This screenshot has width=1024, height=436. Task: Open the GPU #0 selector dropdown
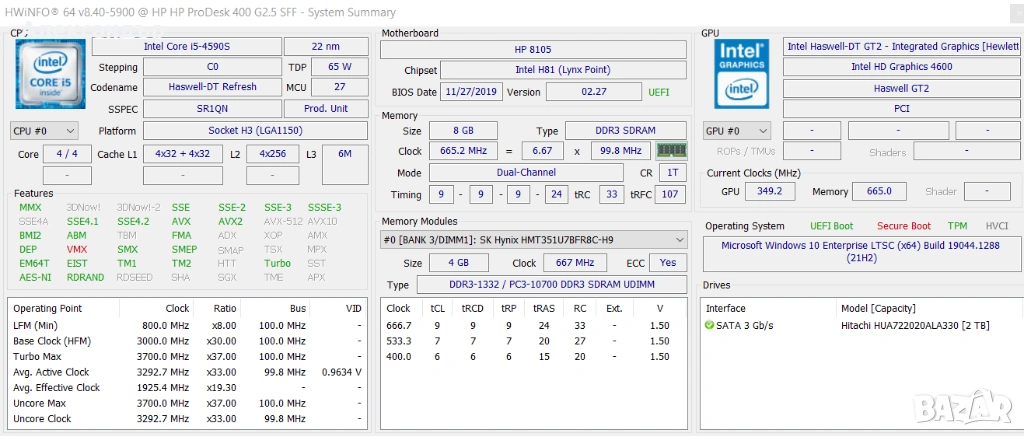click(737, 131)
